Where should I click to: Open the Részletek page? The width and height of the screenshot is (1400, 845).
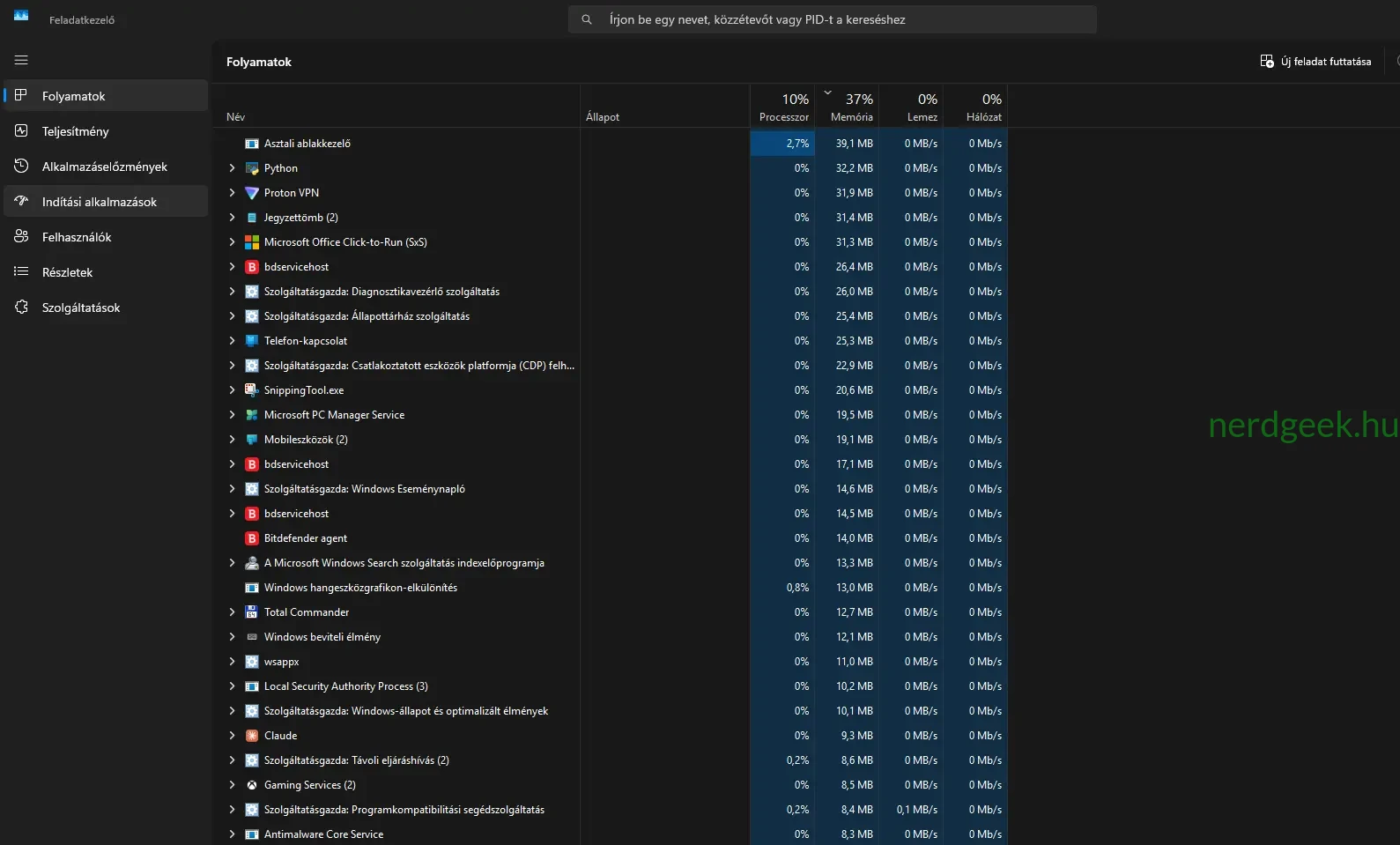tap(106, 272)
